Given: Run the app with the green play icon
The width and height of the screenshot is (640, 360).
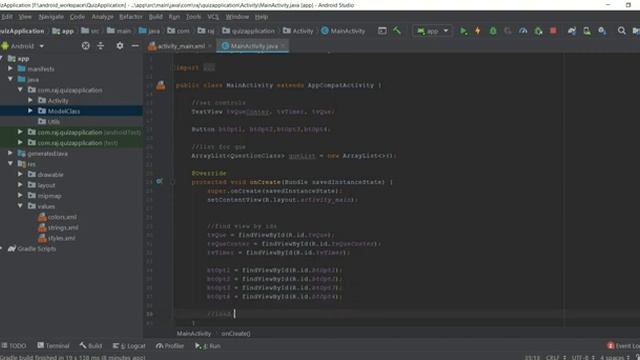Looking at the screenshot, I should pyautogui.click(x=463, y=31).
